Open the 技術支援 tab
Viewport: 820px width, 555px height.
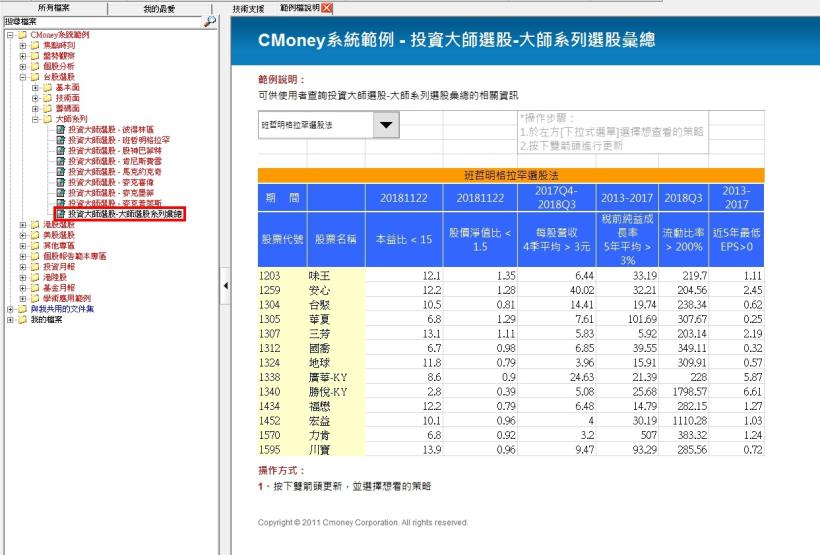point(248,8)
